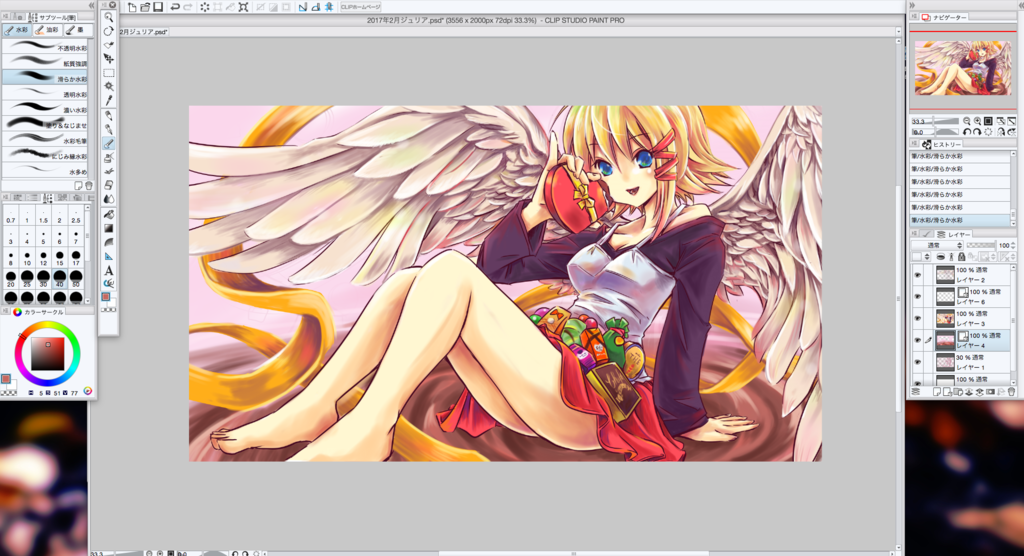Image resolution: width=1024 pixels, height=556 pixels.
Task: Select the Text tool (A icon)
Action: (108, 270)
